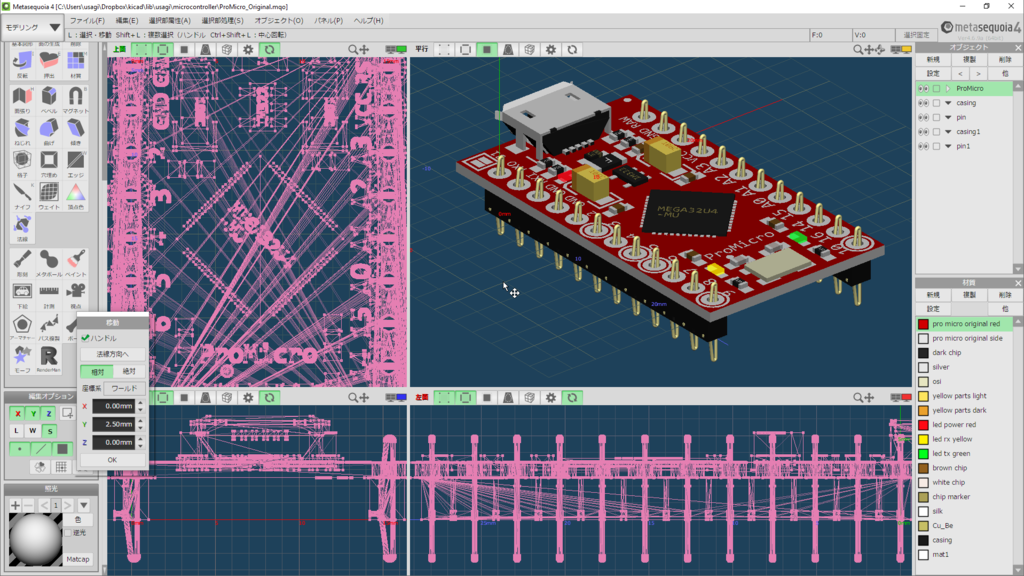
Task: Select the yellow parts dark swatch
Action: (x=923, y=411)
